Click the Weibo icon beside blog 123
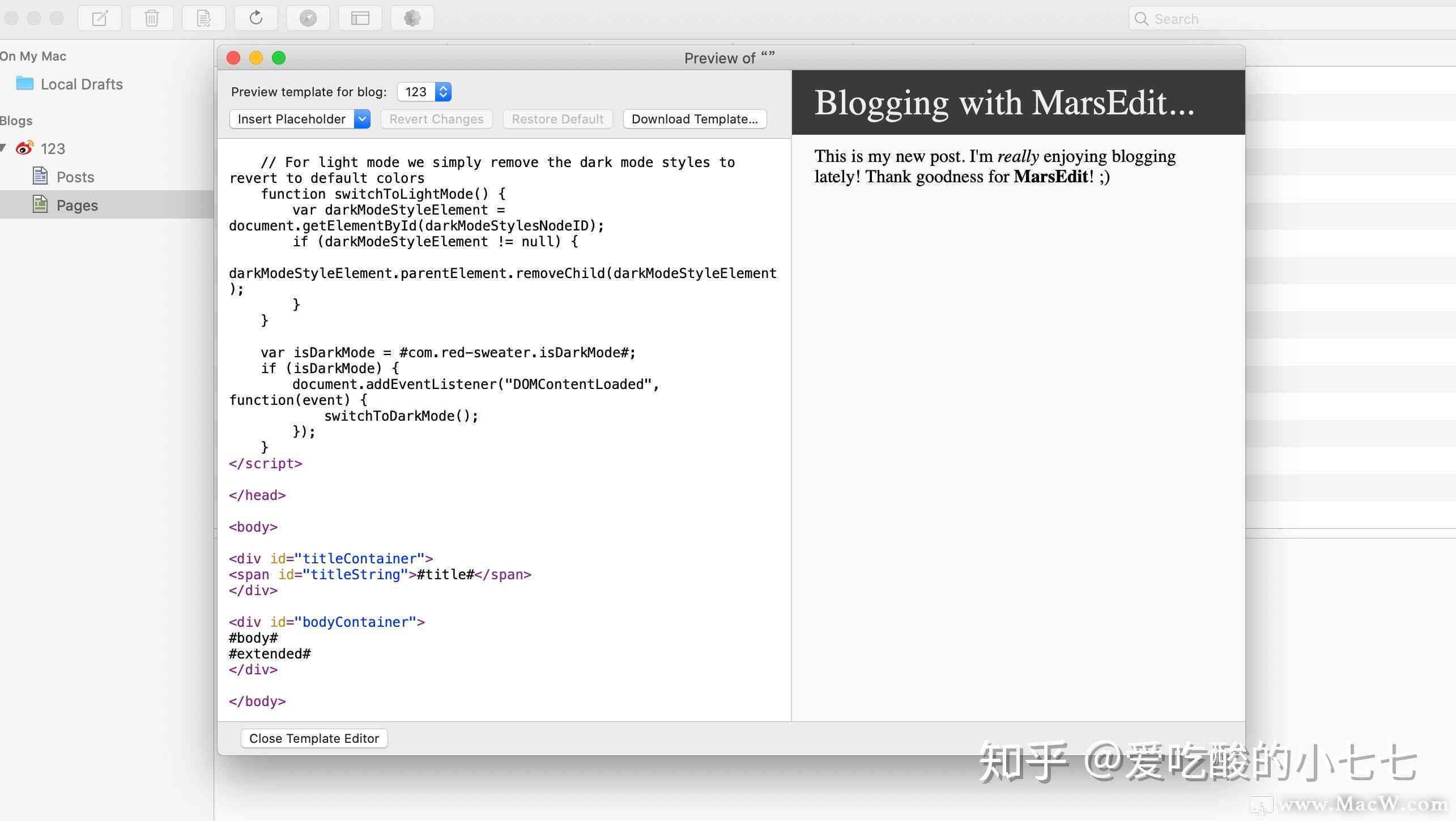This screenshot has width=1456, height=821. [24, 148]
